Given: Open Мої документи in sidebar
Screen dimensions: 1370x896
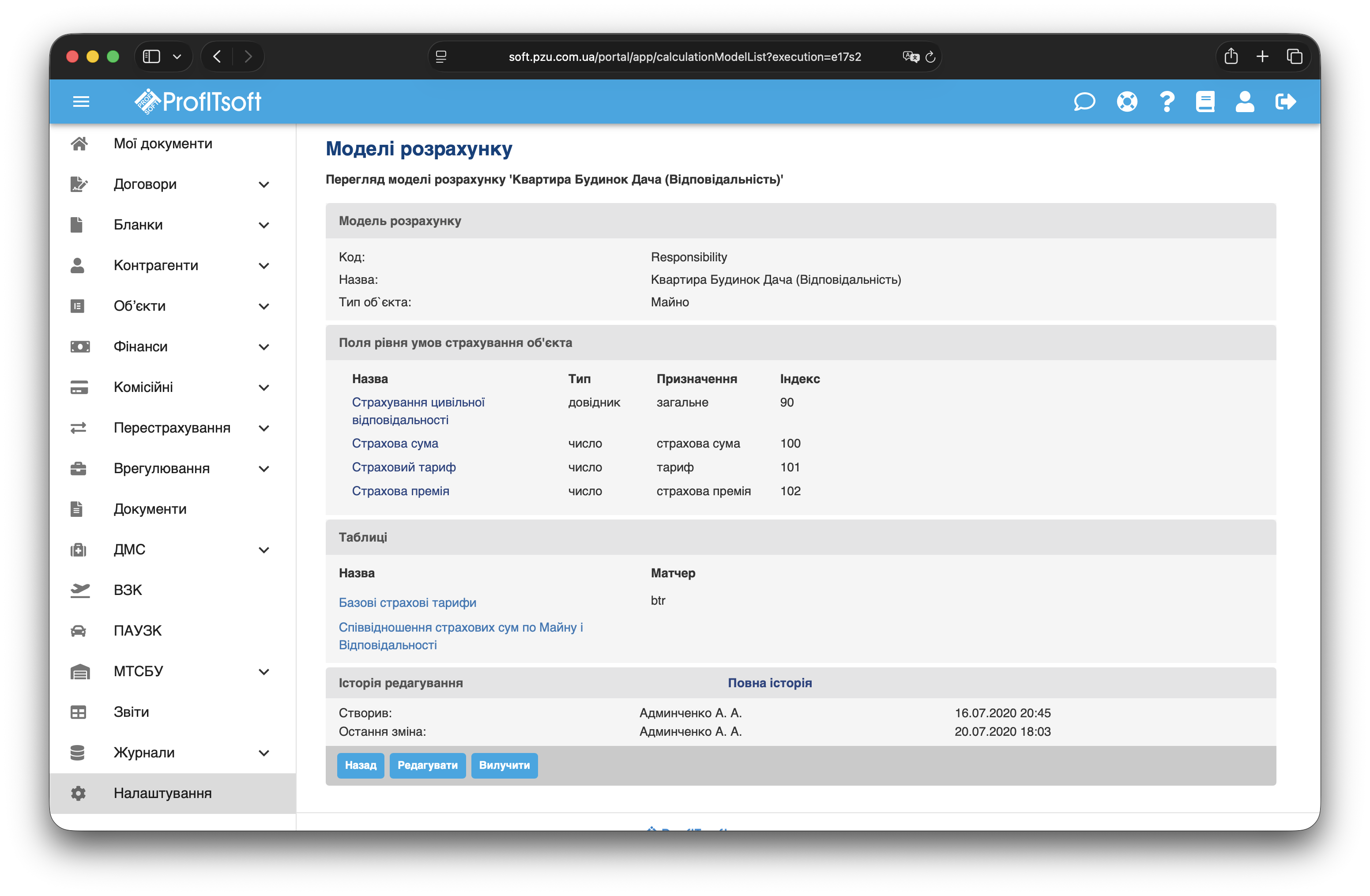Looking at the screenshot, I should pos(163,143).
